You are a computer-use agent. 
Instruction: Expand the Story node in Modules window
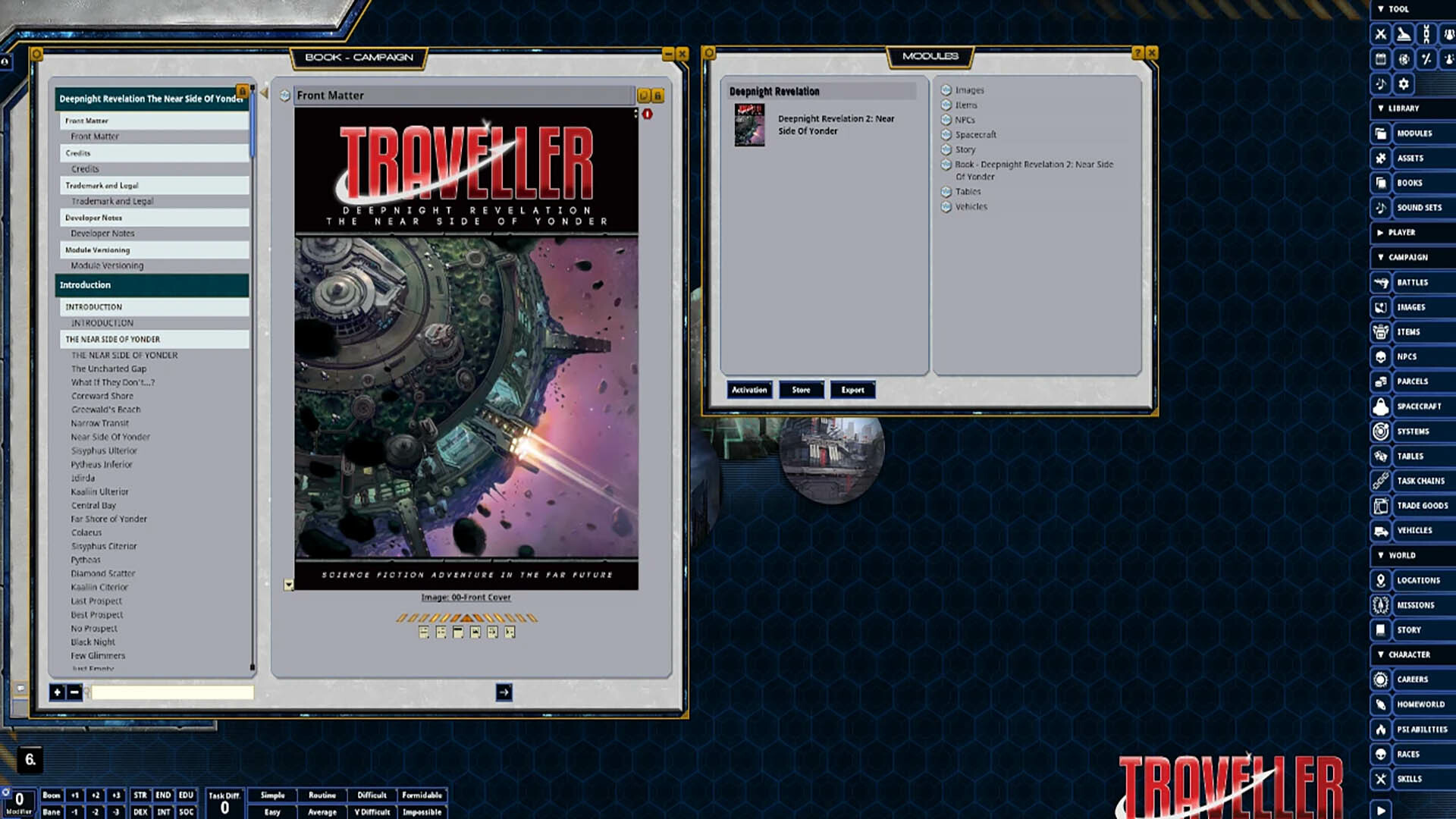point(946,149)
